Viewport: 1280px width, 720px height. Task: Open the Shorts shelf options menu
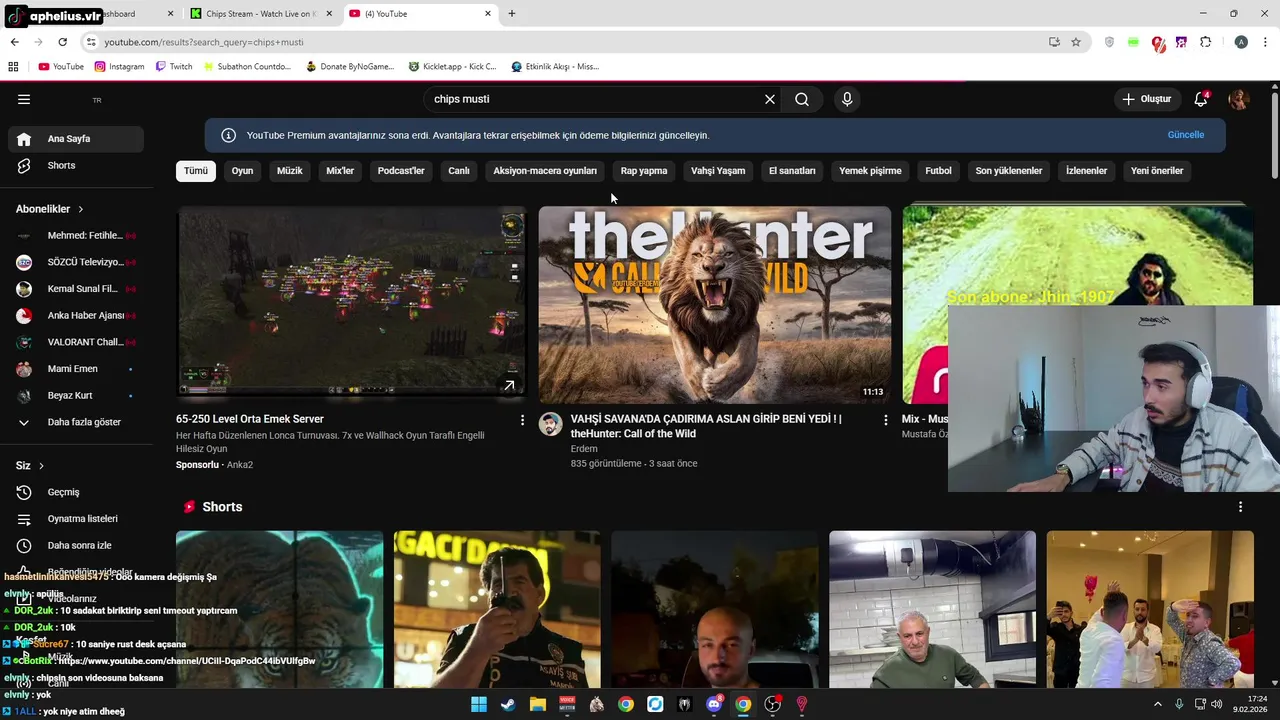[1240, 507]
